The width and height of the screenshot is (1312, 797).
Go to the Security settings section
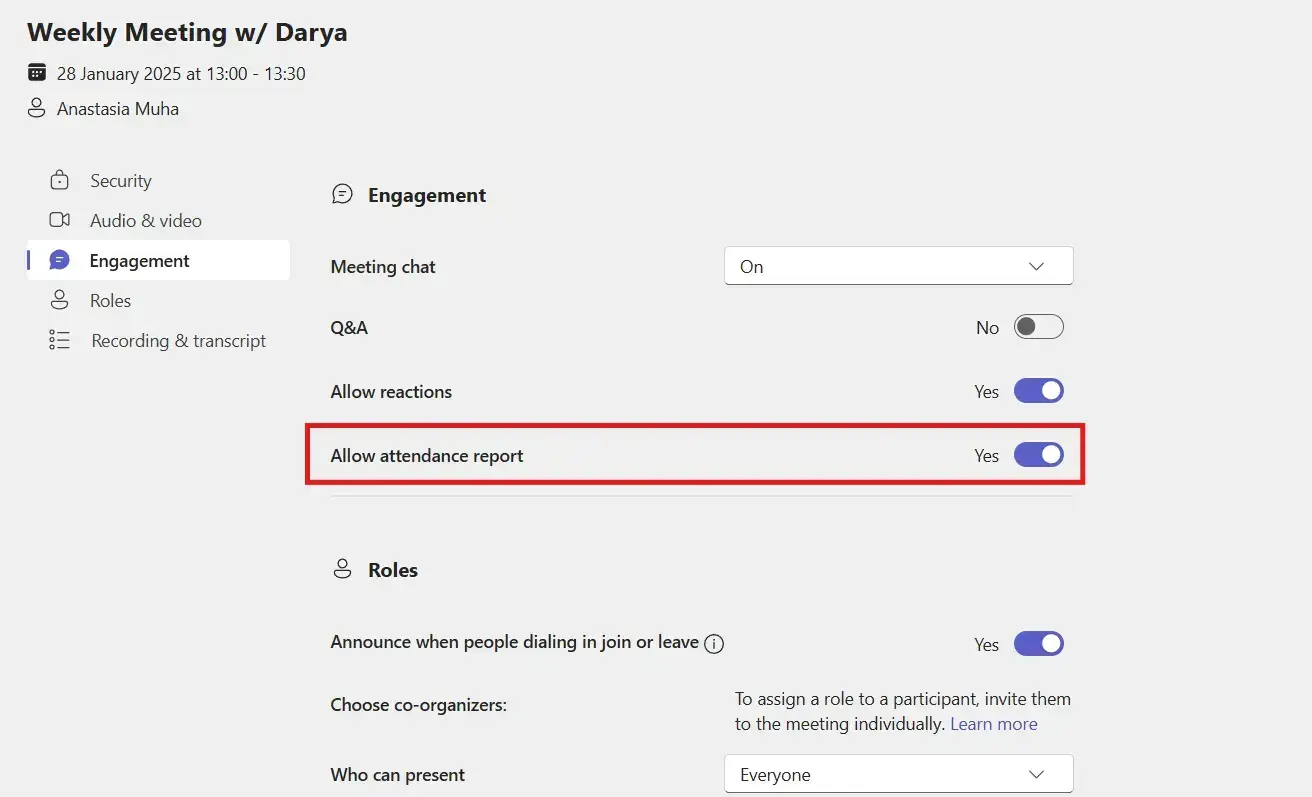coord(121,181)
